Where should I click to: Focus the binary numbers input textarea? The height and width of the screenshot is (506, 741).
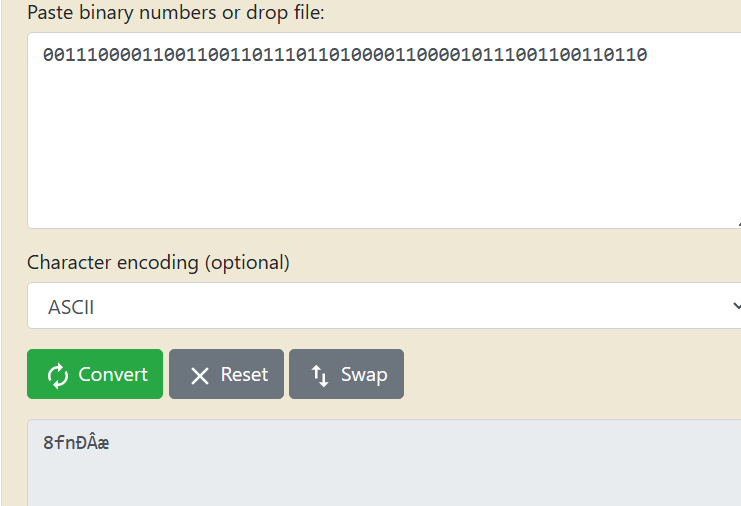384,130
